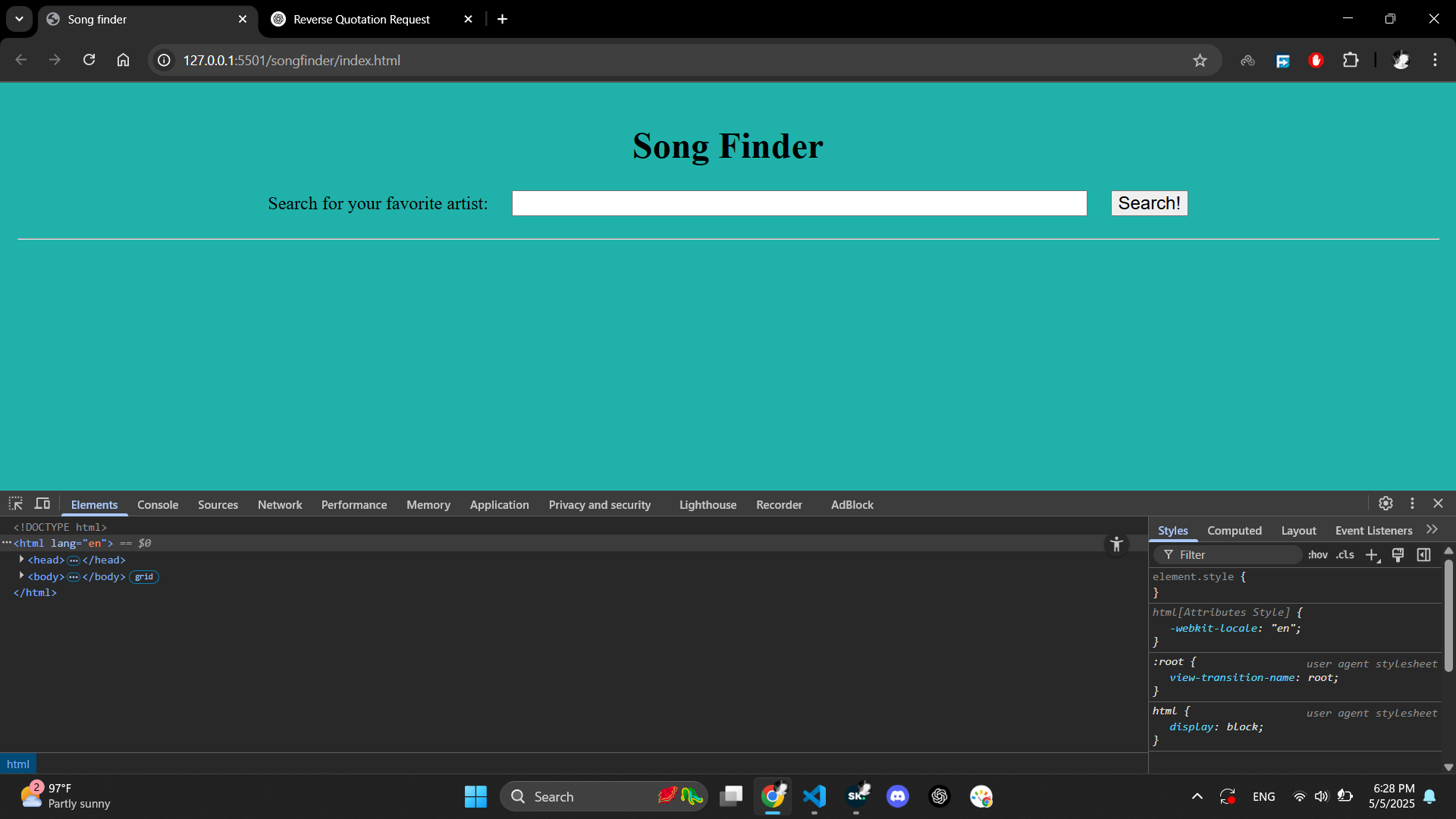Open the weather widget showing 97°F

click(x=65, y=796)
